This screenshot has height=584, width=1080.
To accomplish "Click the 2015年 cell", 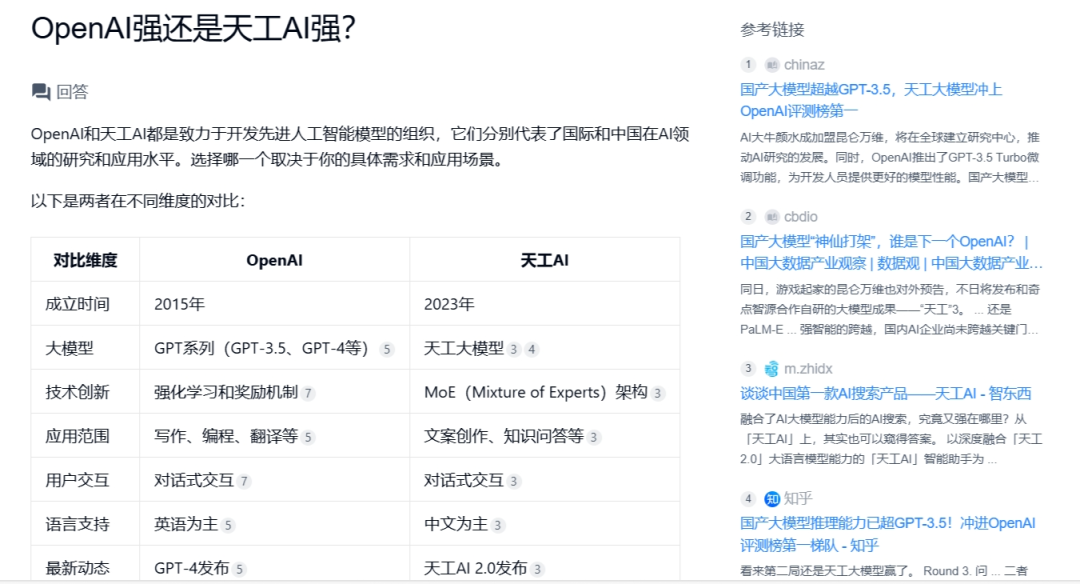I will click(179, 304).
